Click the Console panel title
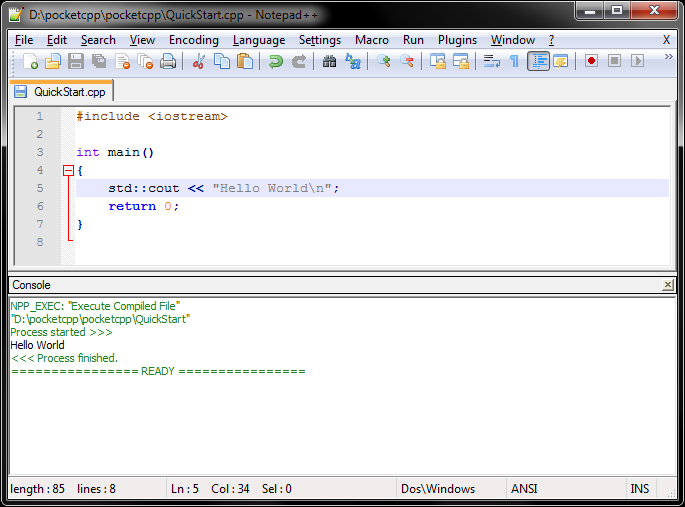 [x=31, y=285]
